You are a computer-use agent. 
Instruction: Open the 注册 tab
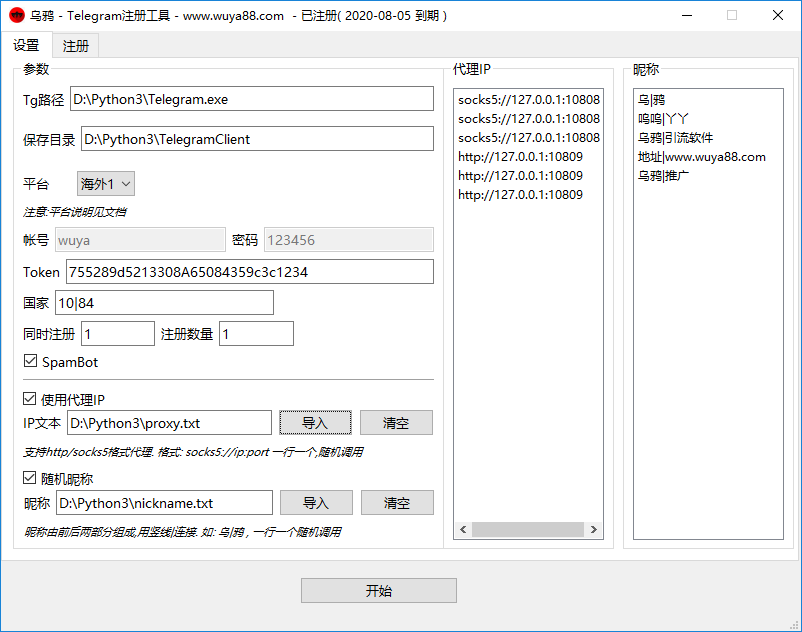pyautogui.click(x=75, y=46)
